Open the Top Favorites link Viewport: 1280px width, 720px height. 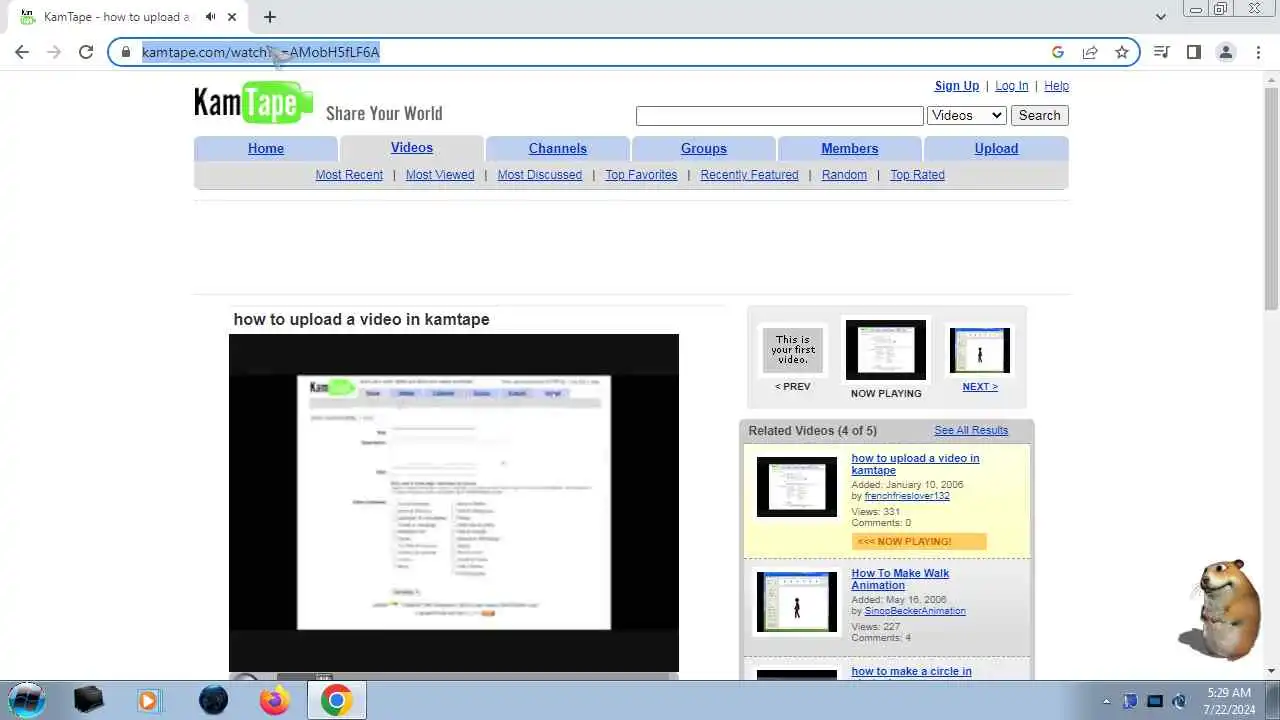[641, 175]
